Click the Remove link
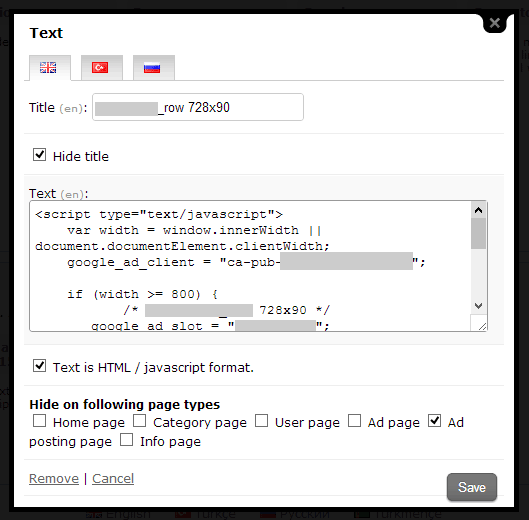 coord(54,478)
